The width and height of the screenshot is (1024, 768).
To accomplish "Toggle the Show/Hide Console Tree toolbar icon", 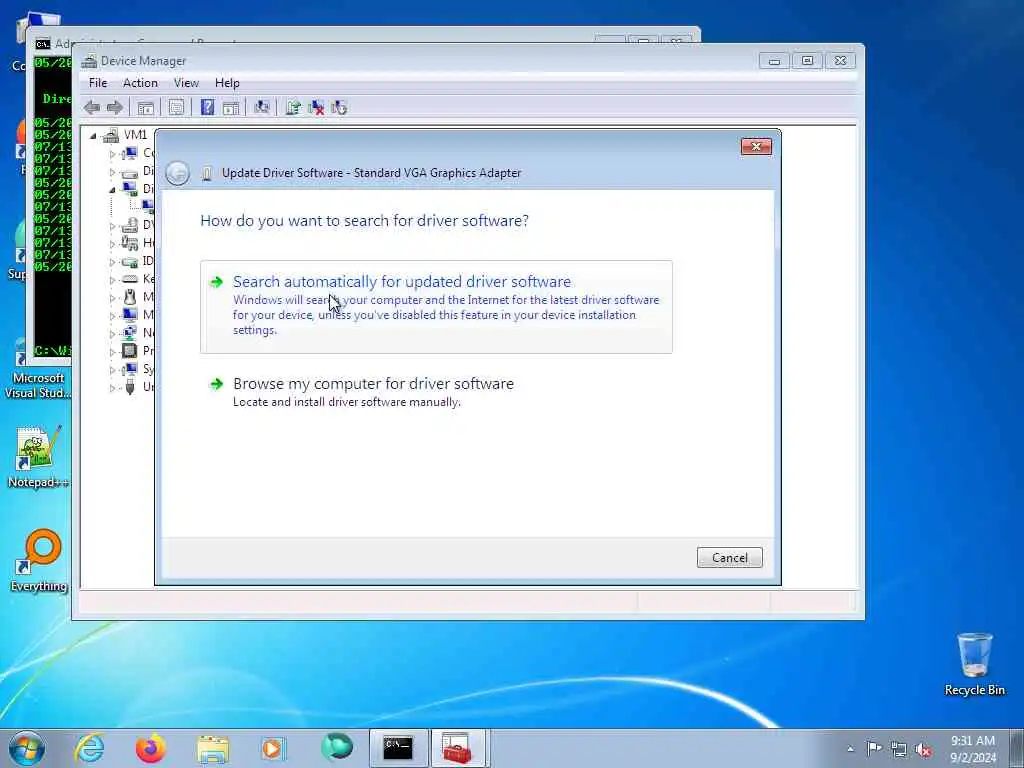I will click(145, 108).
